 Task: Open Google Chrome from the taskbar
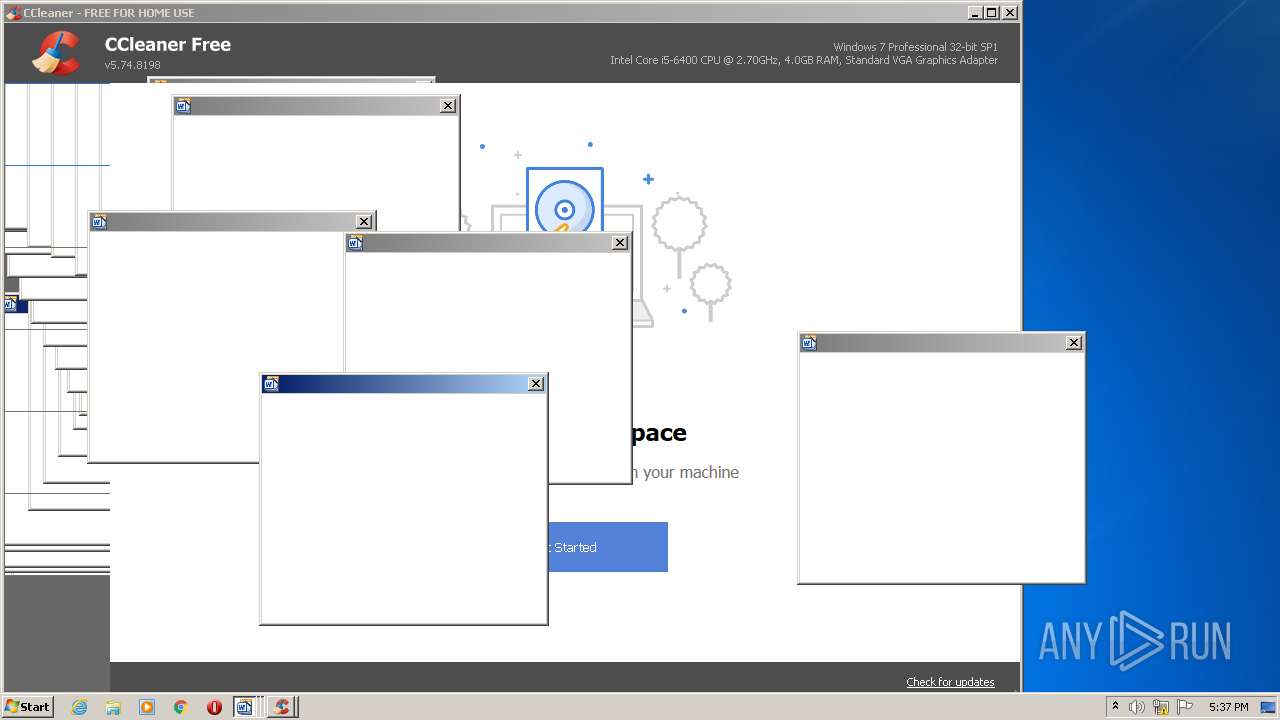click(181, 707)
